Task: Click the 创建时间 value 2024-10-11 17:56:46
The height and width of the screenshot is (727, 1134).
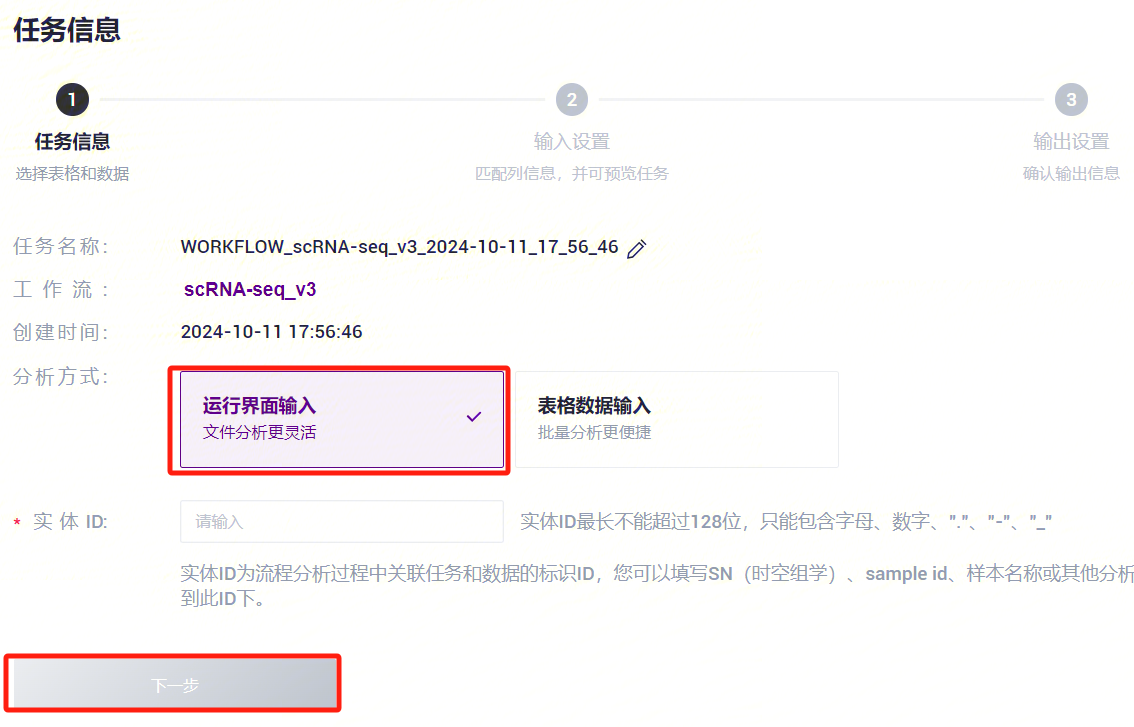Action: tap(271, 332)
